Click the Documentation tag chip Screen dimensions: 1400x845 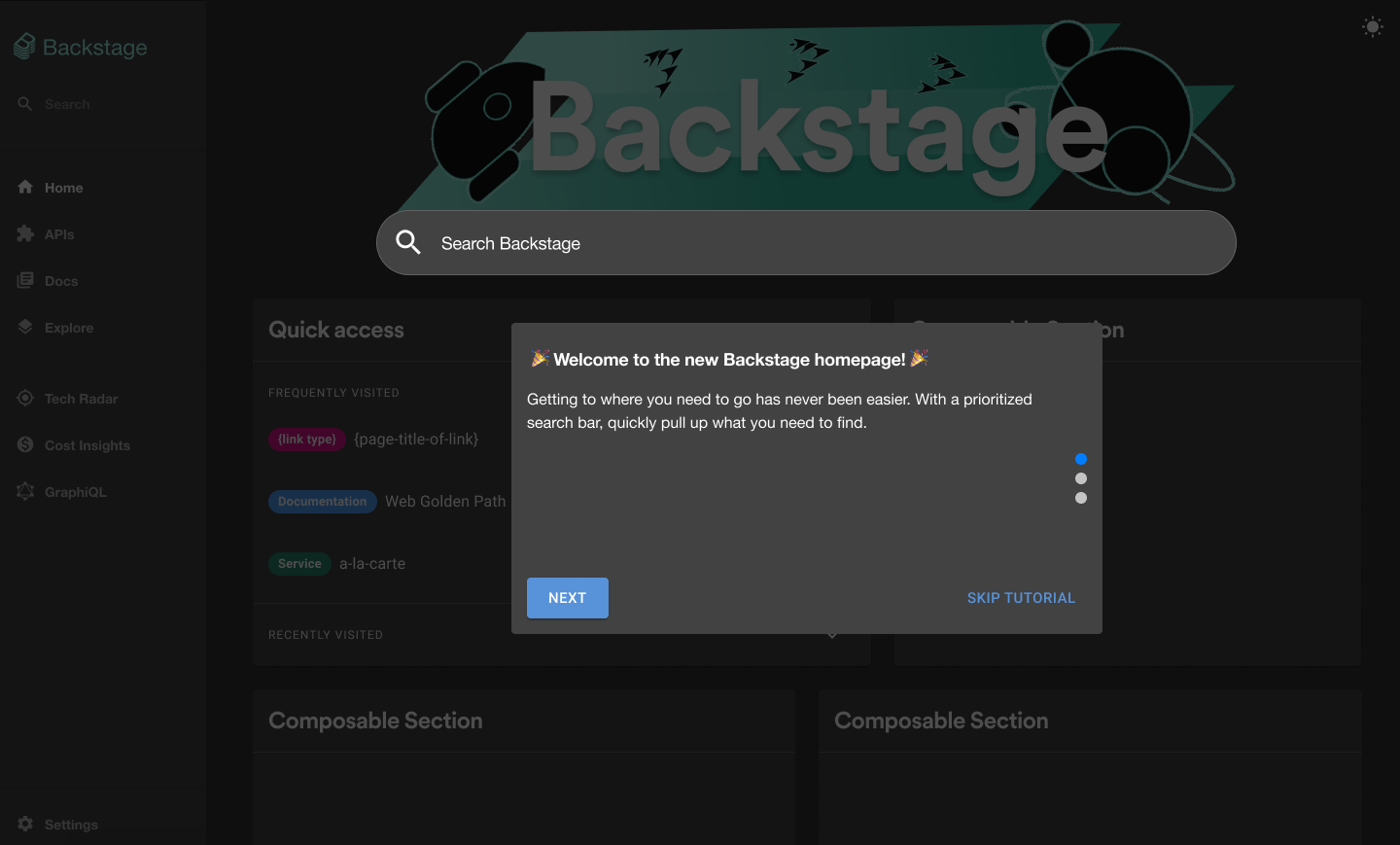click(x=323, y=502)
